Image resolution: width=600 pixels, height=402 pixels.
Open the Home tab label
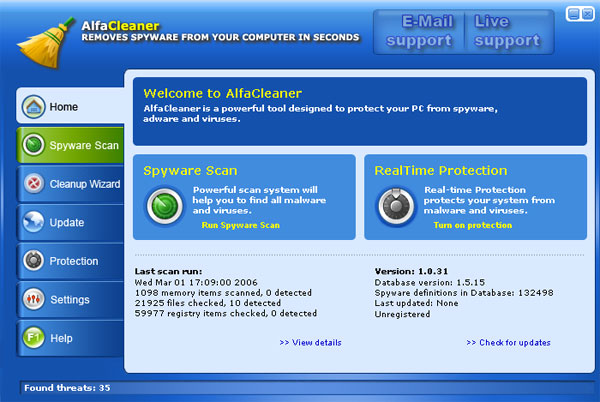tap(64, 107)
